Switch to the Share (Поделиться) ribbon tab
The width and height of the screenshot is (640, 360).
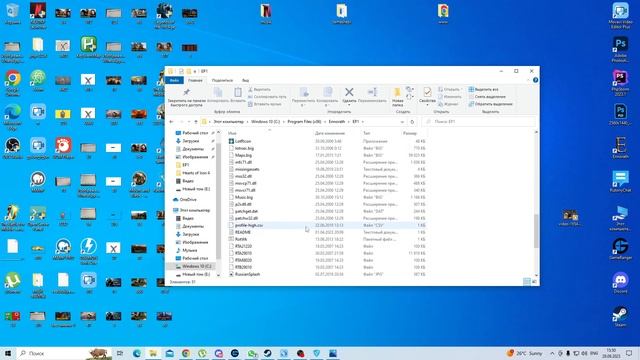coord(222,80)
